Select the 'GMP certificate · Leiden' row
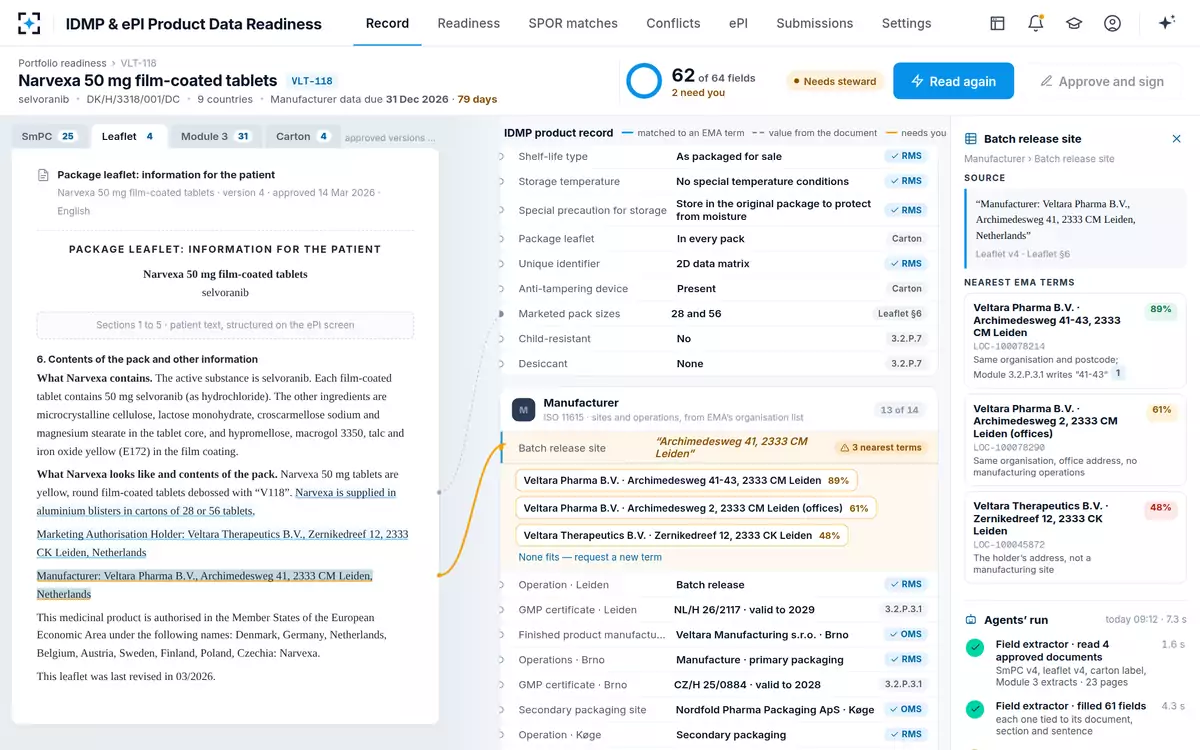 [719, 609]
